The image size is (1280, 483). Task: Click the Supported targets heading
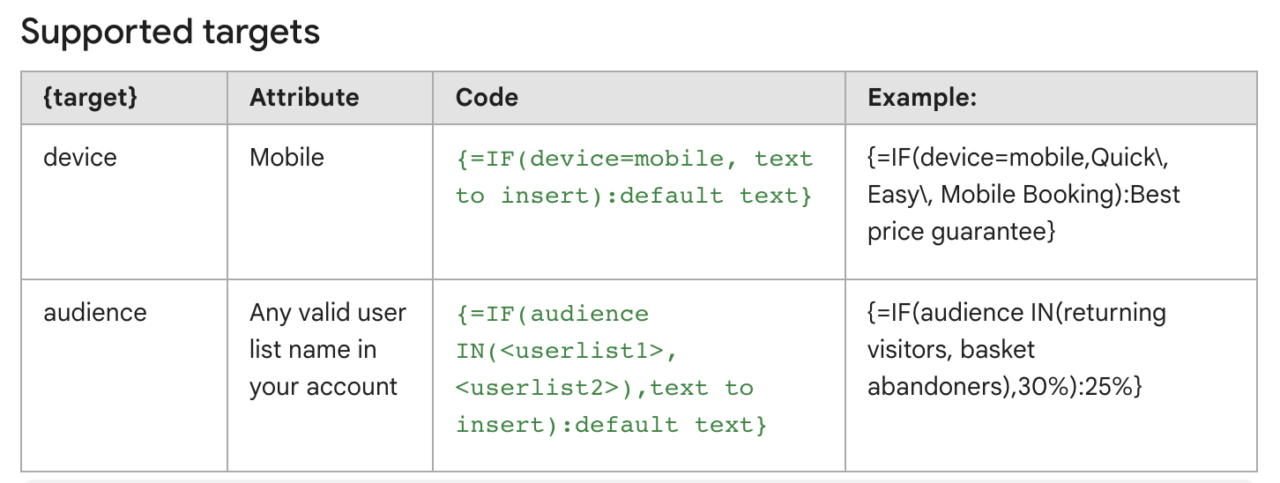click(170, 32)
